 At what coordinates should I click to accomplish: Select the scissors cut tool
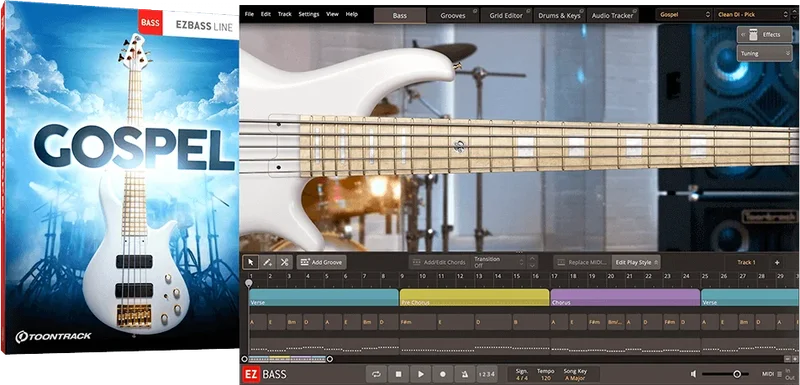click(284, 262)
